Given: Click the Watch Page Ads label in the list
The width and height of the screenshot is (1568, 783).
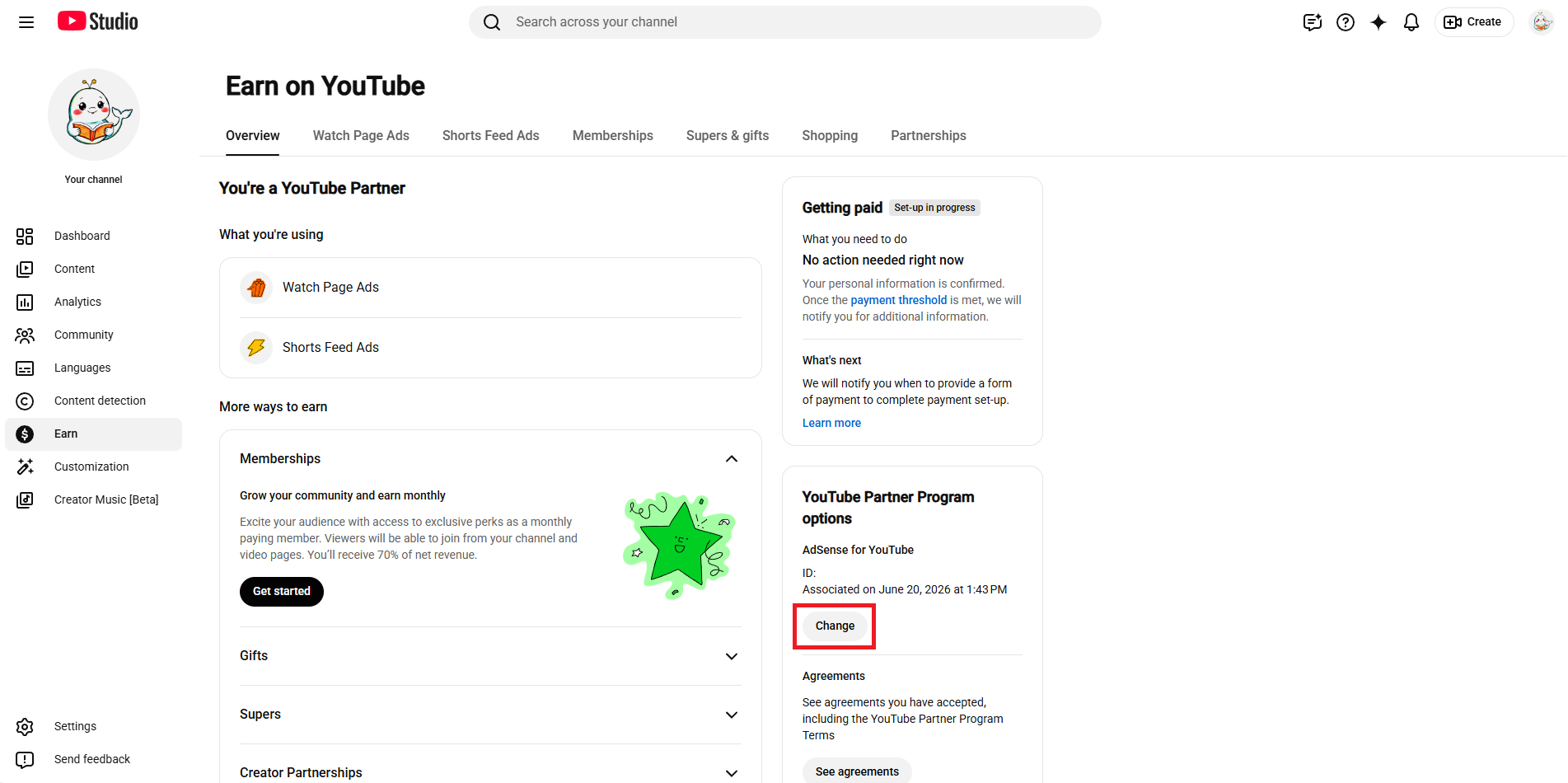Looking at the screenshot, I should pos(330,288).
